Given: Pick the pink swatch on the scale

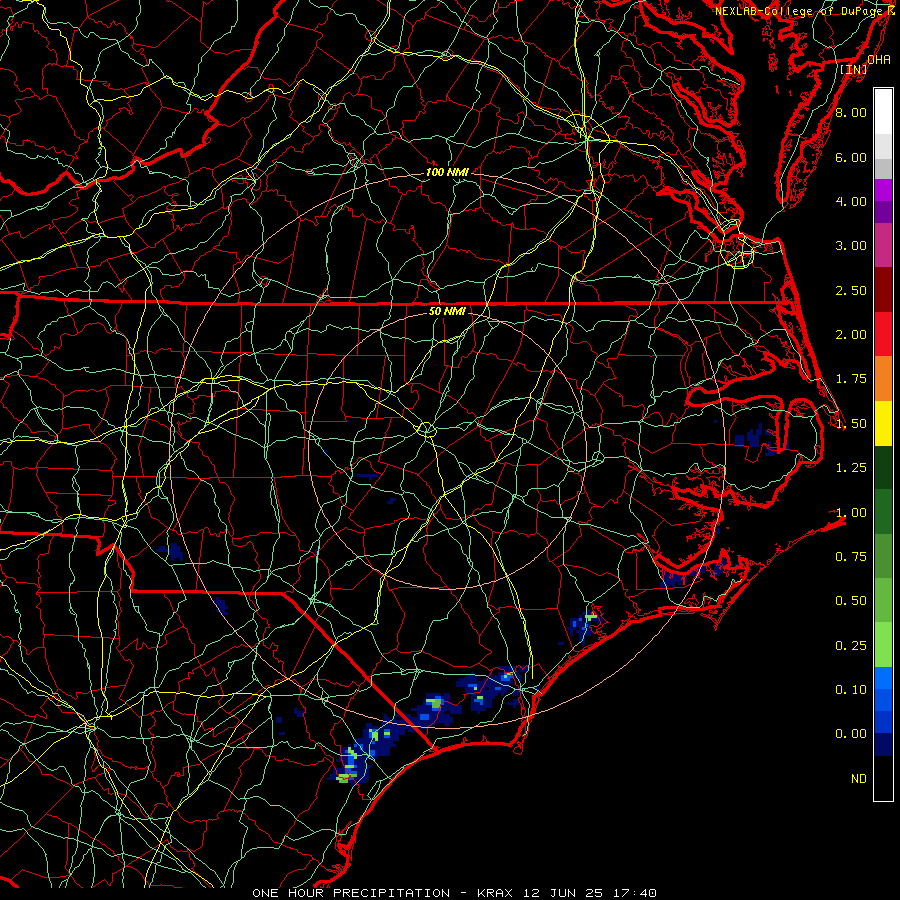Looking at the screenshot, I should click(883, 246).
